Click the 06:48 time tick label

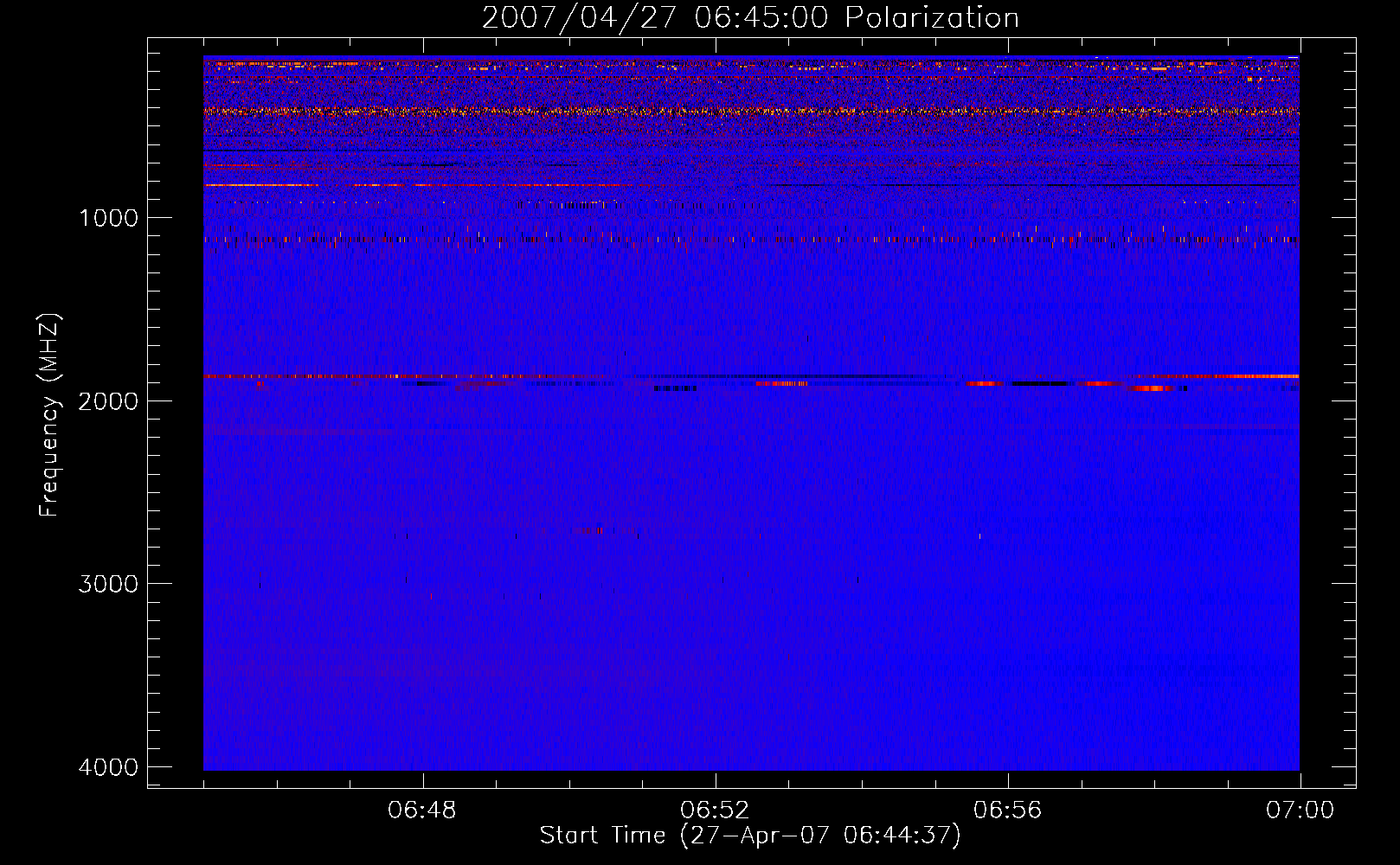(x=422, y=811)
